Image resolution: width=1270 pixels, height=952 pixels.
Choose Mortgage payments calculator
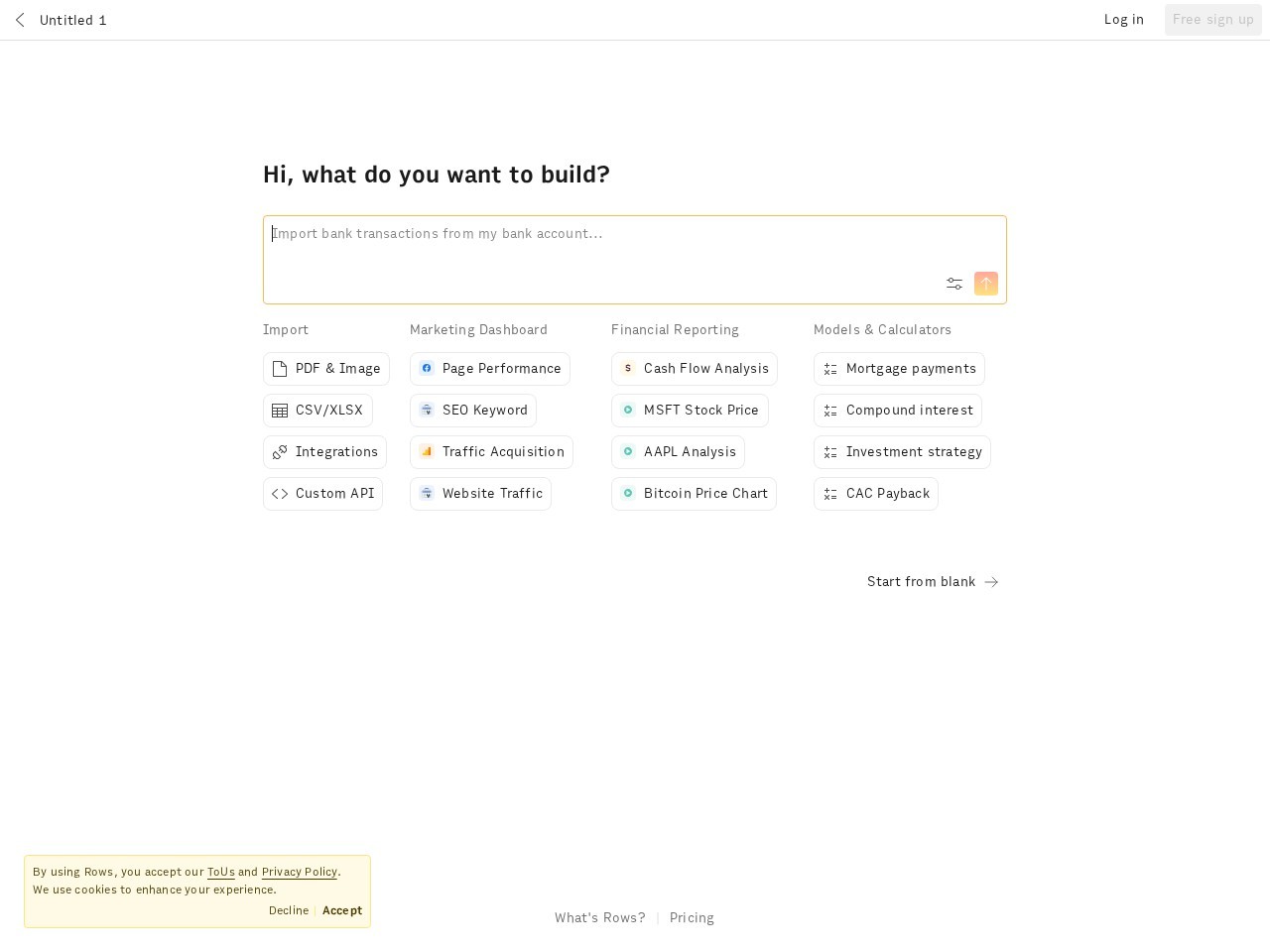(x=899, y=369)
